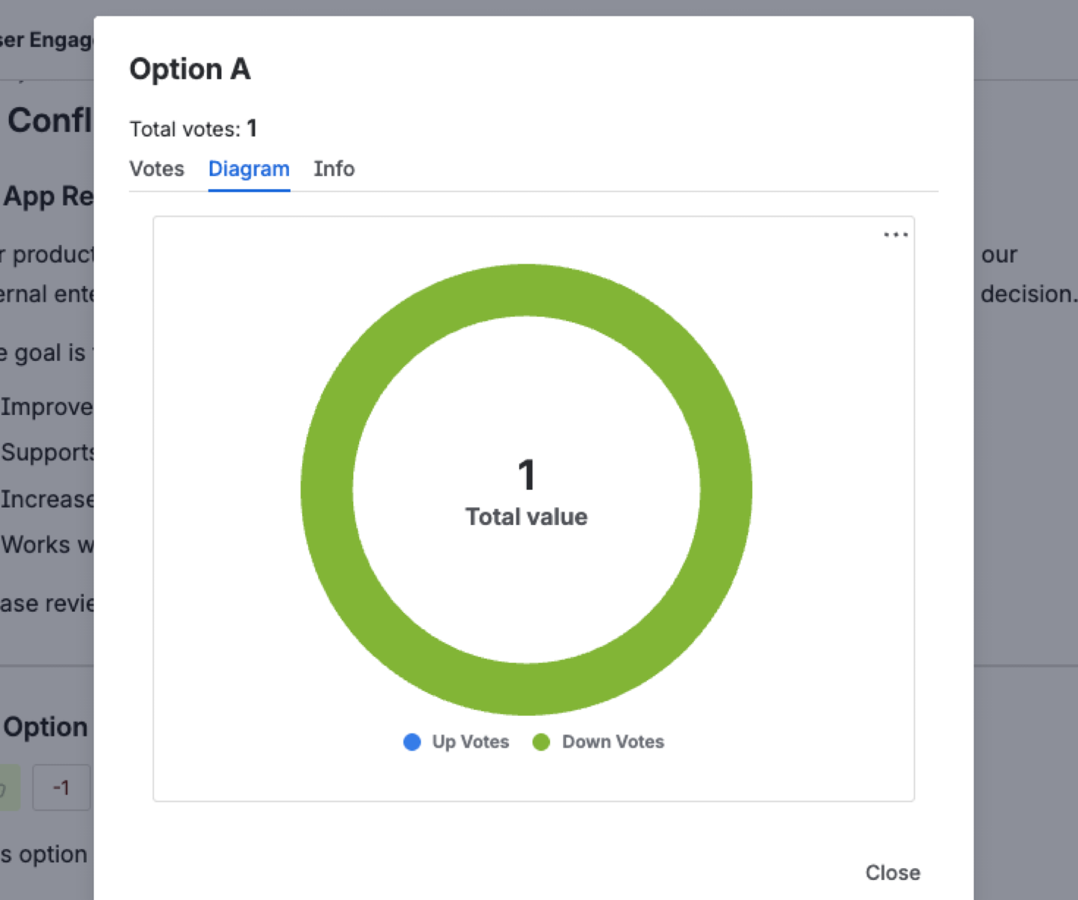Image resolution: width=1078 pixels, height=900 pixels.
Task: Click the Total value center number
Action: pos(526,476)
